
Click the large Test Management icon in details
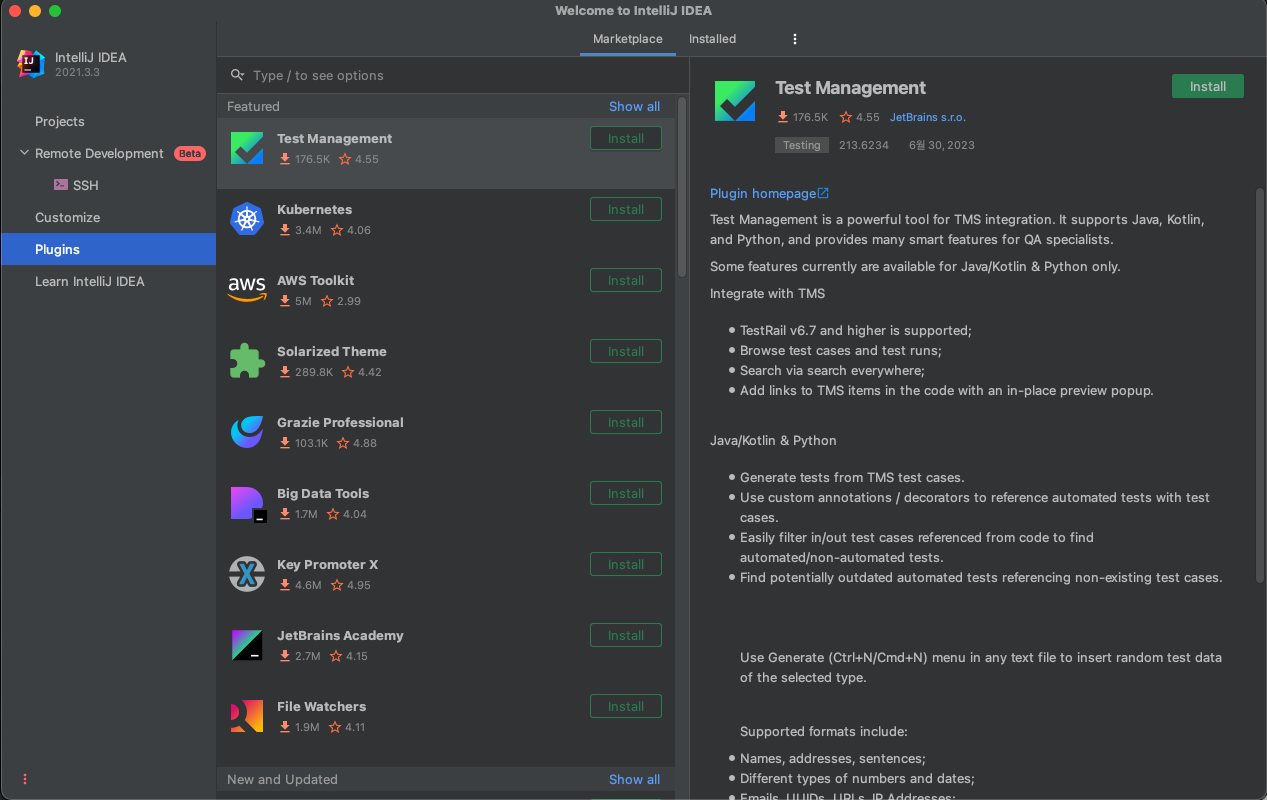point(735,101)
